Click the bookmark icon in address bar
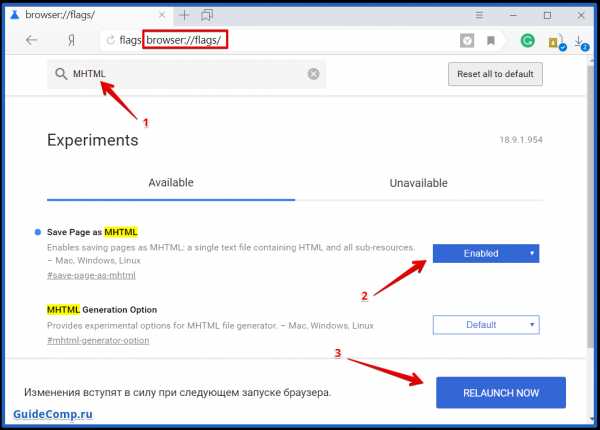The height and width of the screenshot is (430, 600). pos(491,41)
